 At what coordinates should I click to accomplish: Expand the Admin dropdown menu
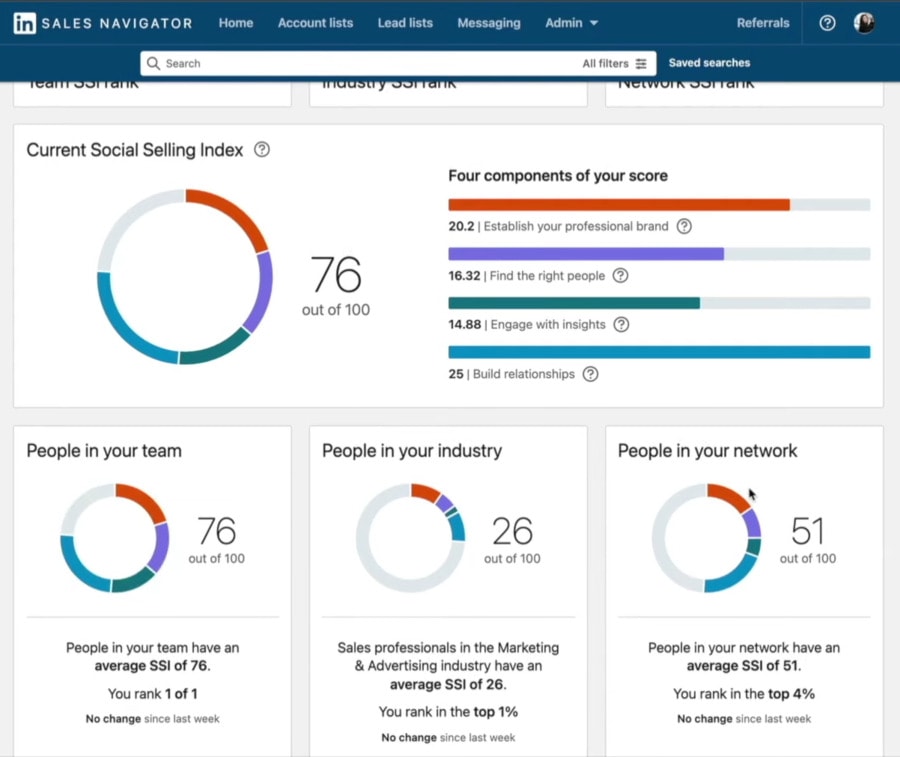tap(571, 23)
